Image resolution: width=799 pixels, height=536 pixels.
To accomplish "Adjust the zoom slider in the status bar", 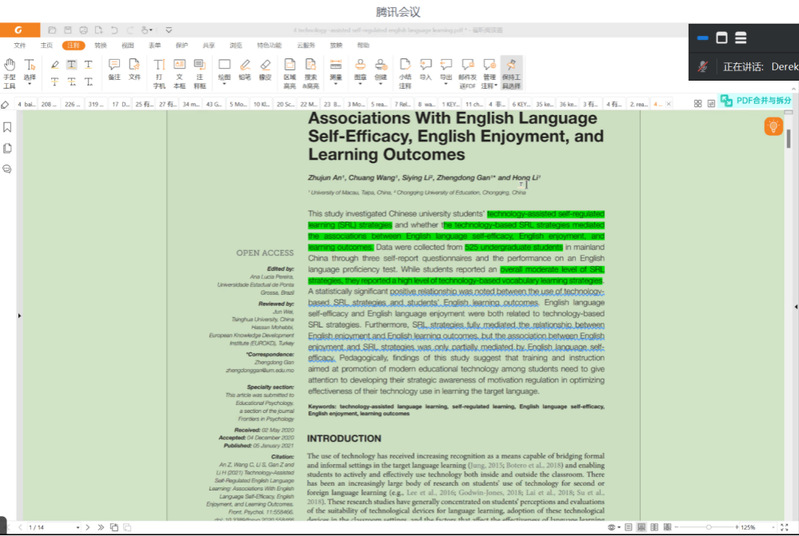I will 708,527.
